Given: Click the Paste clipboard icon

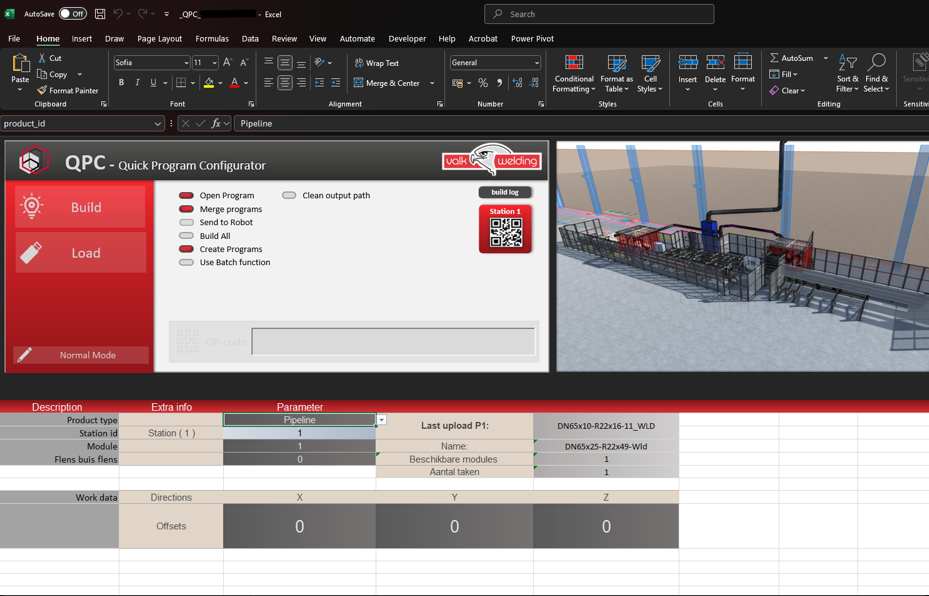Looking at the screenshot, I should click(20, 63).
